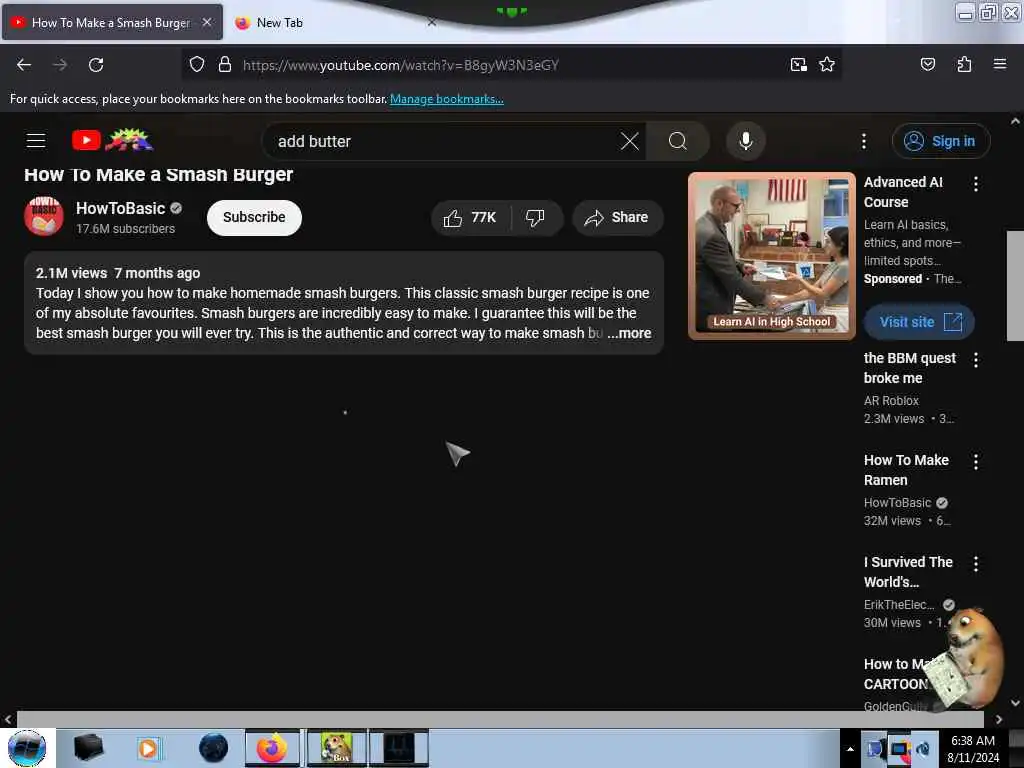The image size is (1024, 768).
Task: Open I Survived The World's video
Action: [x=908, y=572]
